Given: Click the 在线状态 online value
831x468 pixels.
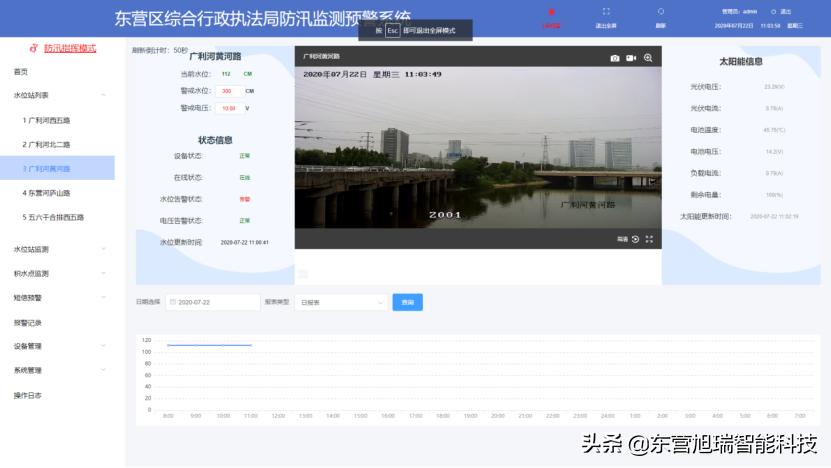Looking at the screenshot, I should point(244,178).
